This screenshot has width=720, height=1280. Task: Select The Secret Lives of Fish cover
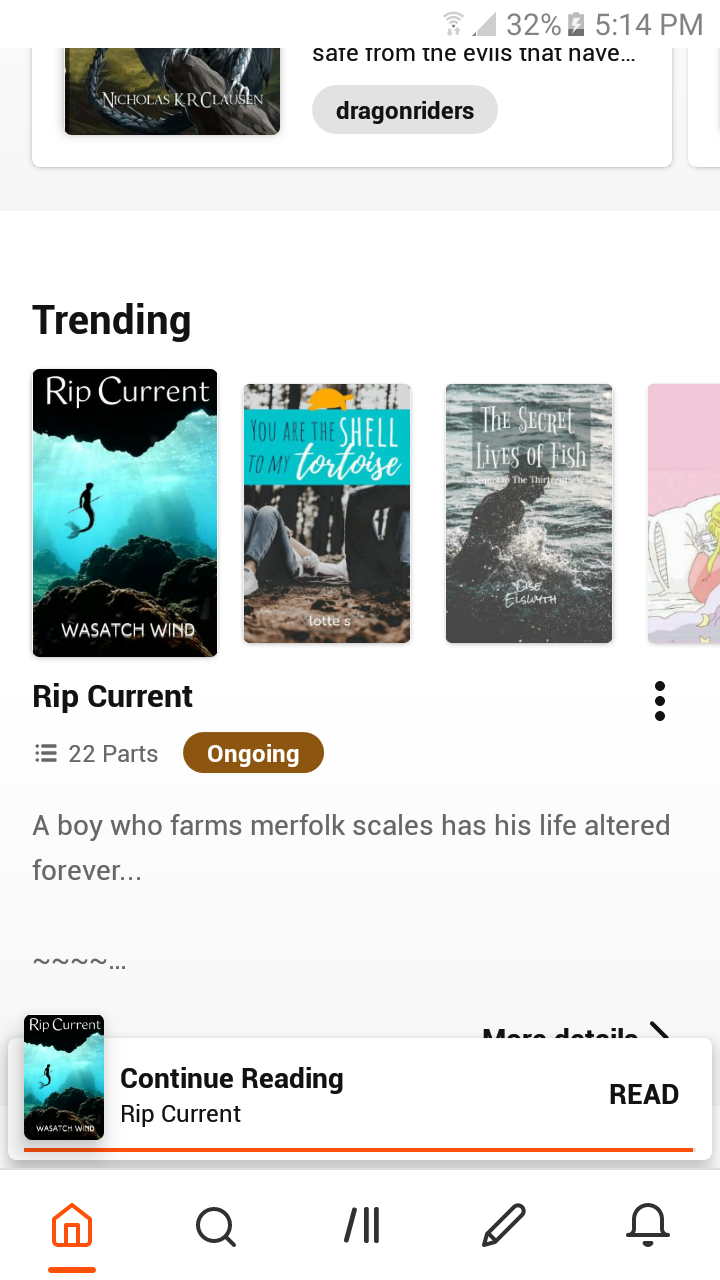pos(529,513)
